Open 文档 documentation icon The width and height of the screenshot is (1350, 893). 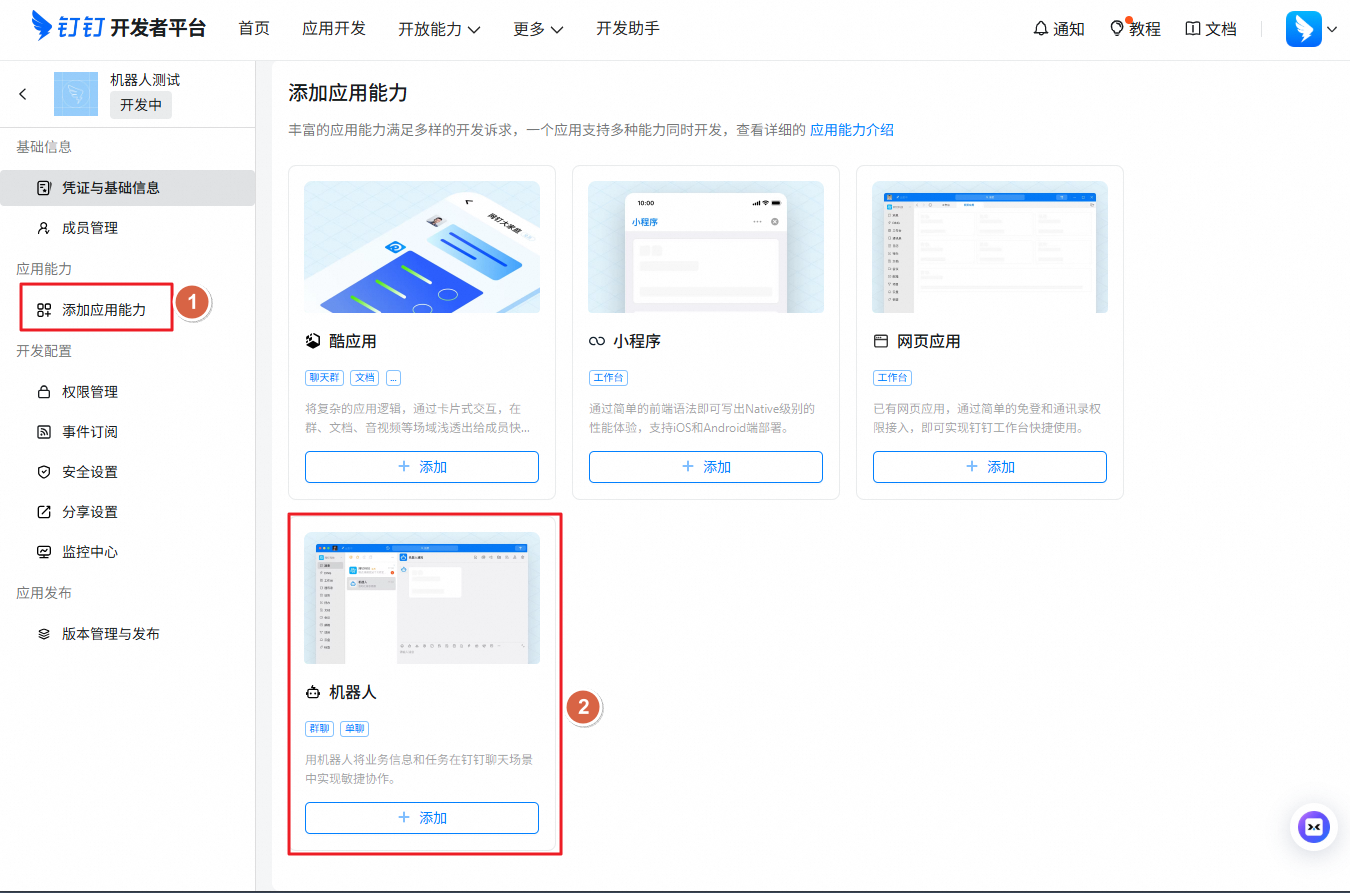pyautogui.click(x=1210, y=29)
